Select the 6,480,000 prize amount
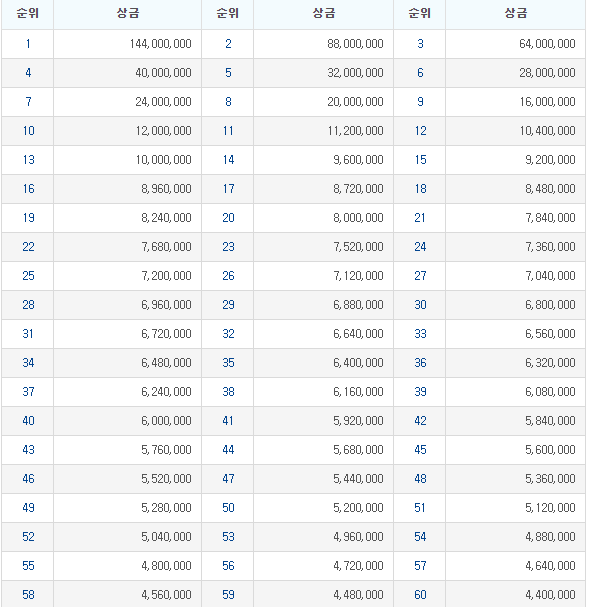Viewport: 589px width, 607px height. 166,363
